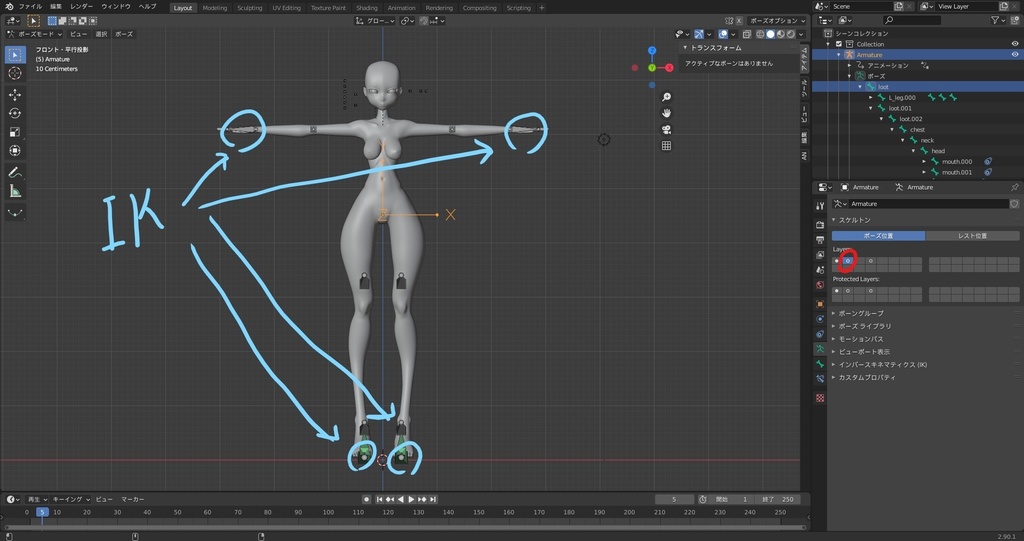Switch to the Sculpting workspace tab
1024x541 pixels.
249,8
